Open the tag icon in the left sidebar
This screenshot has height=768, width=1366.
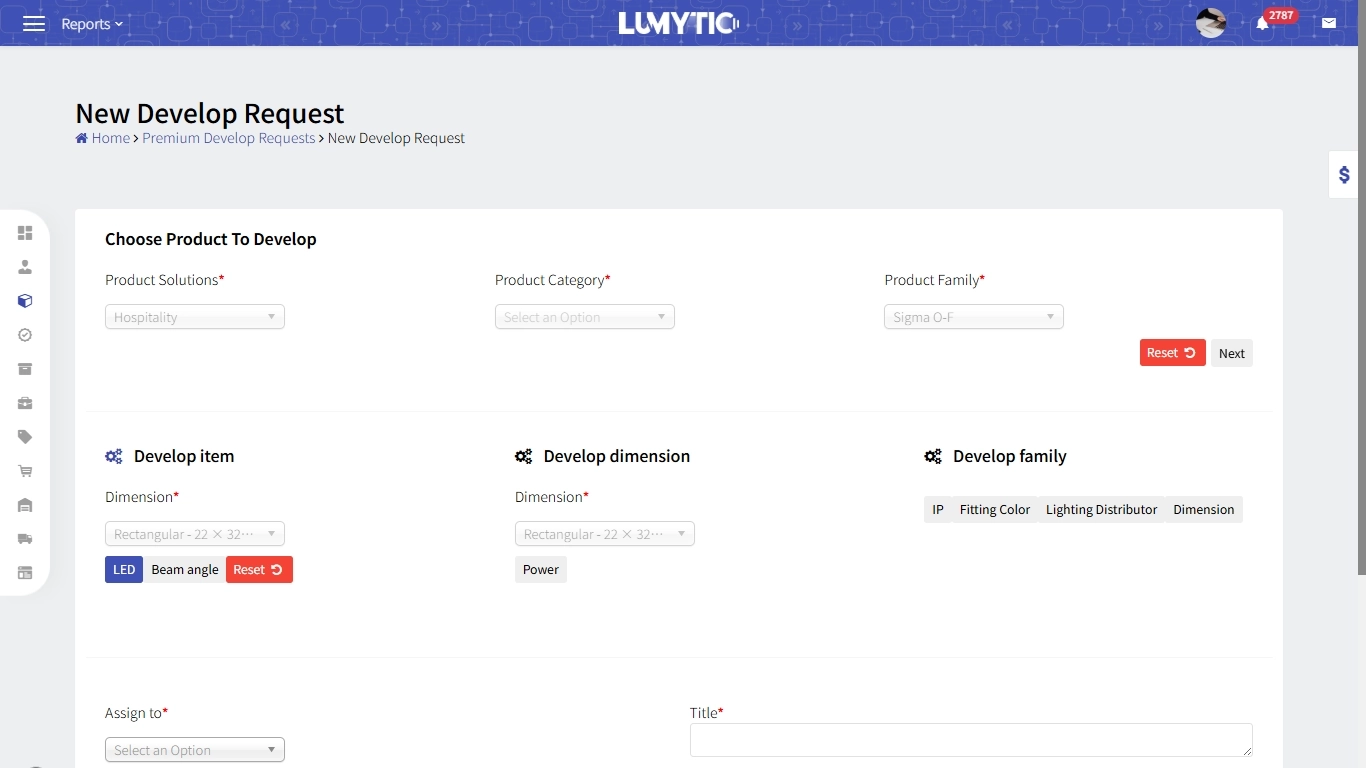pyautogui.click(x=25, y=437)
